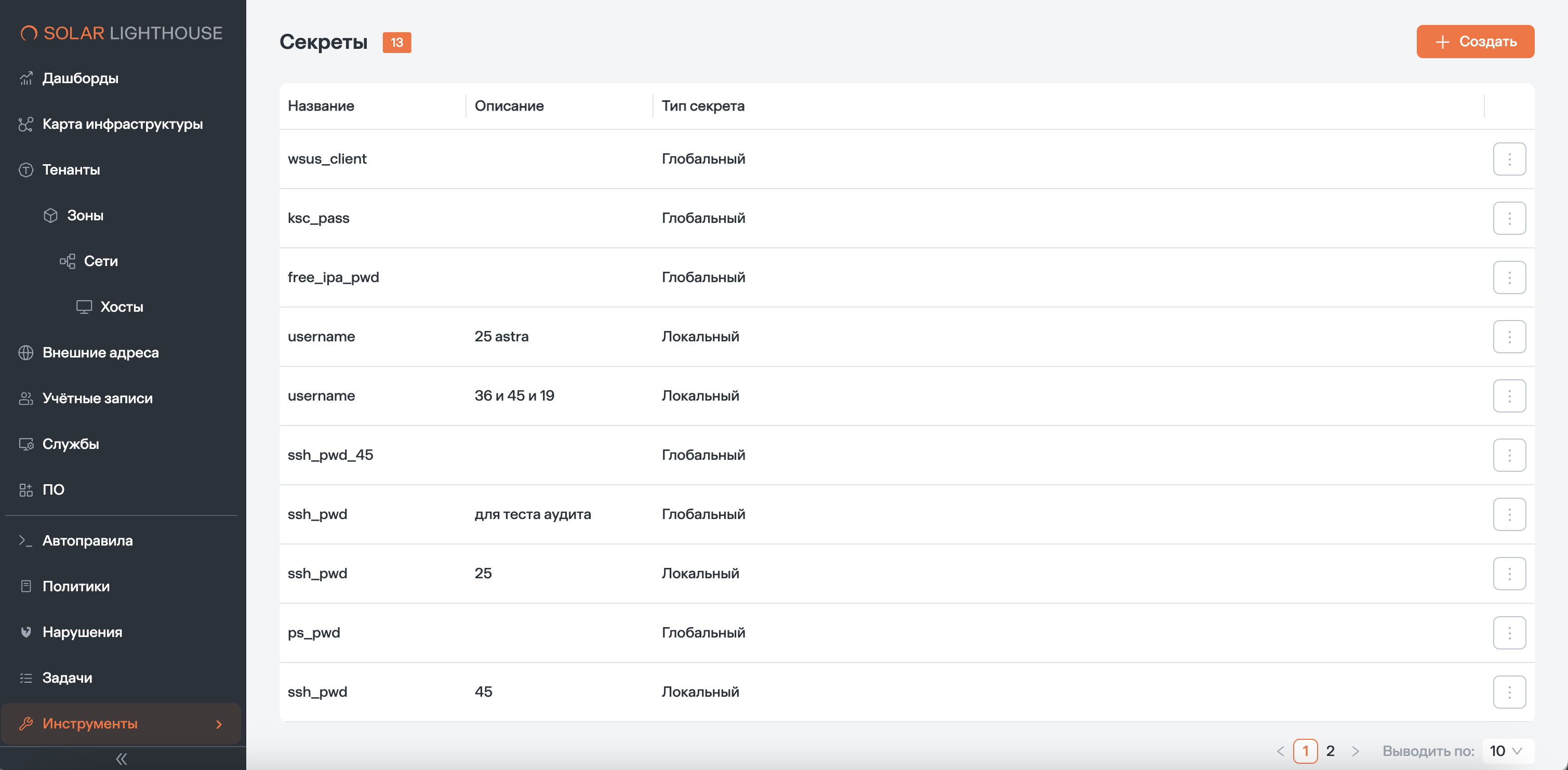The height and width of the screenshot is (770, 1568).
Task: Click Локальный type in '25 astra' row
Action: click(x=700, y=337)
